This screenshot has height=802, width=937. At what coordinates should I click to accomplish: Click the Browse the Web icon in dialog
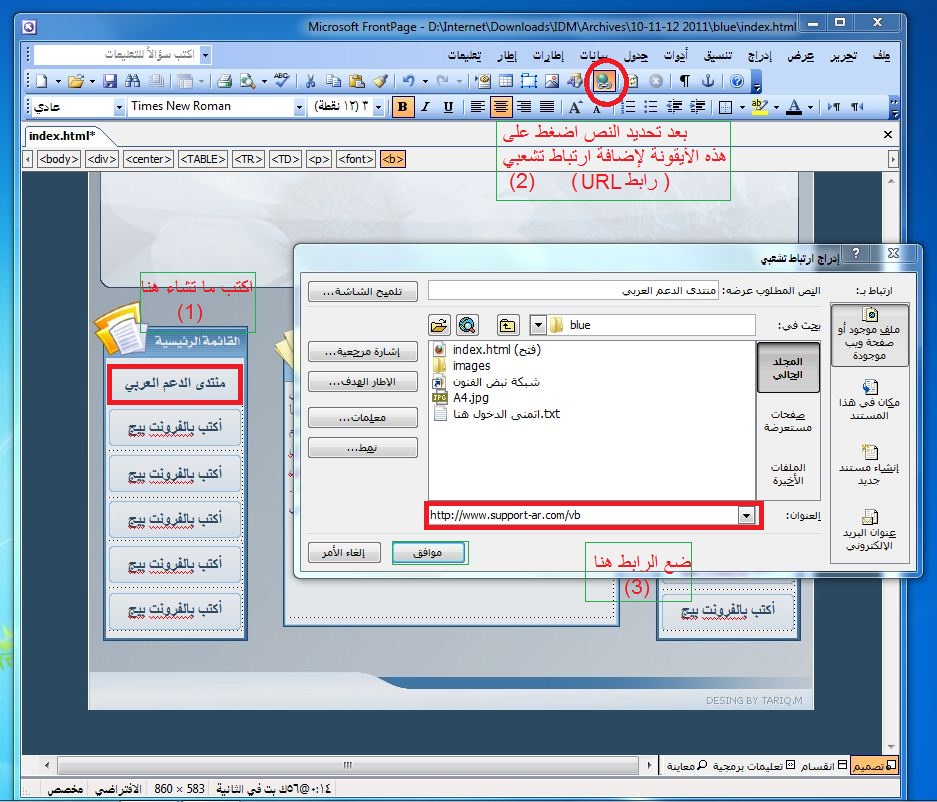point(467,325)
